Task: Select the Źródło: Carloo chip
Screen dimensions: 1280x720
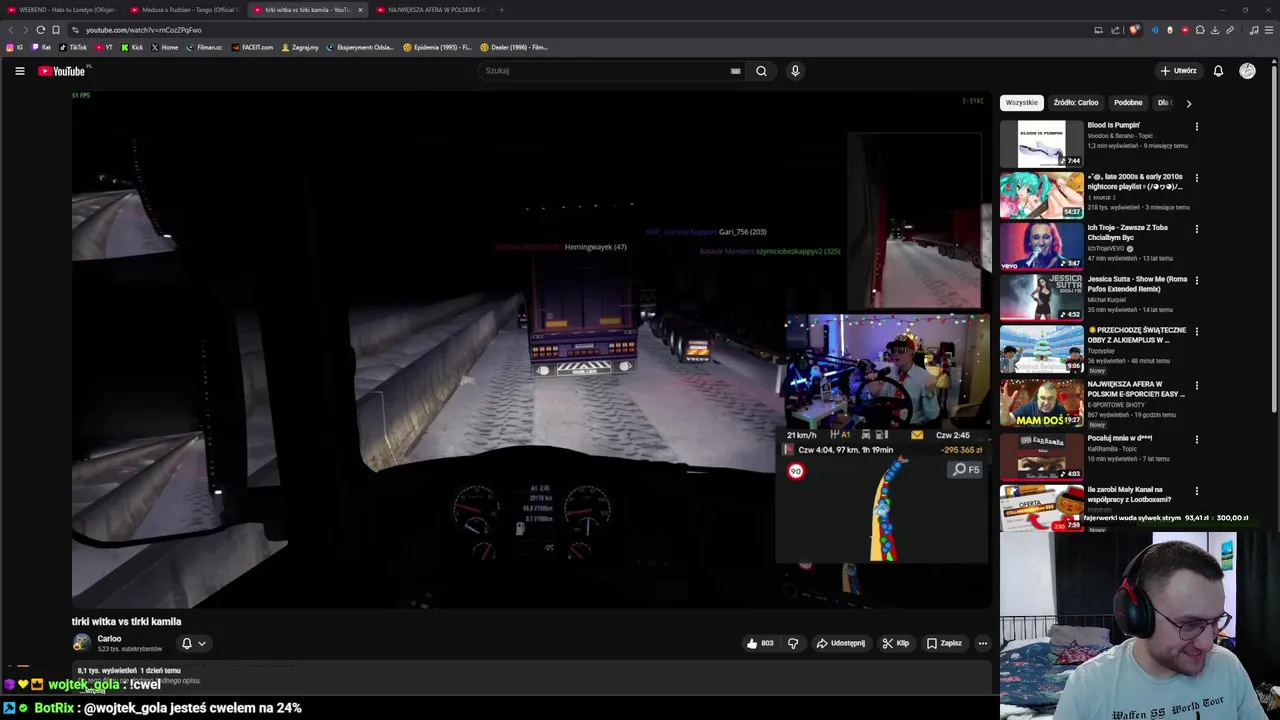Action: pos(1075,103)
